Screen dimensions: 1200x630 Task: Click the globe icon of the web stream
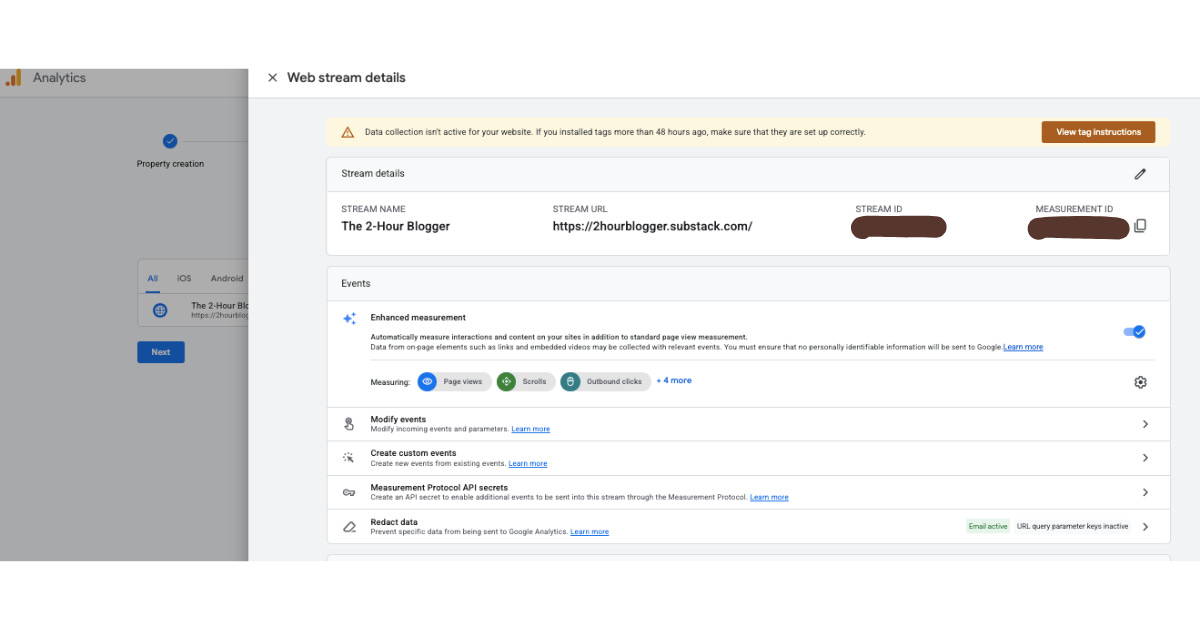[160, 310]
